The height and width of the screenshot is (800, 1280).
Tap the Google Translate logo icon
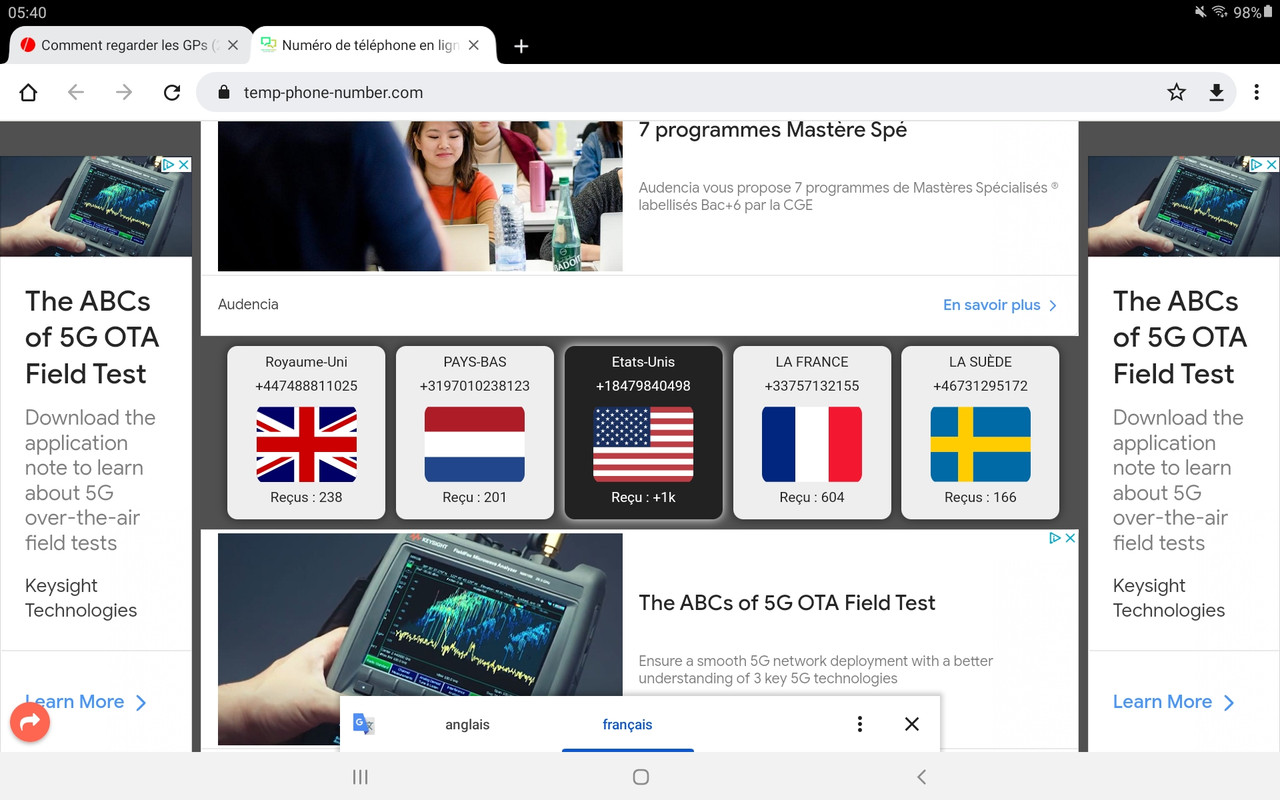(364, 724)
